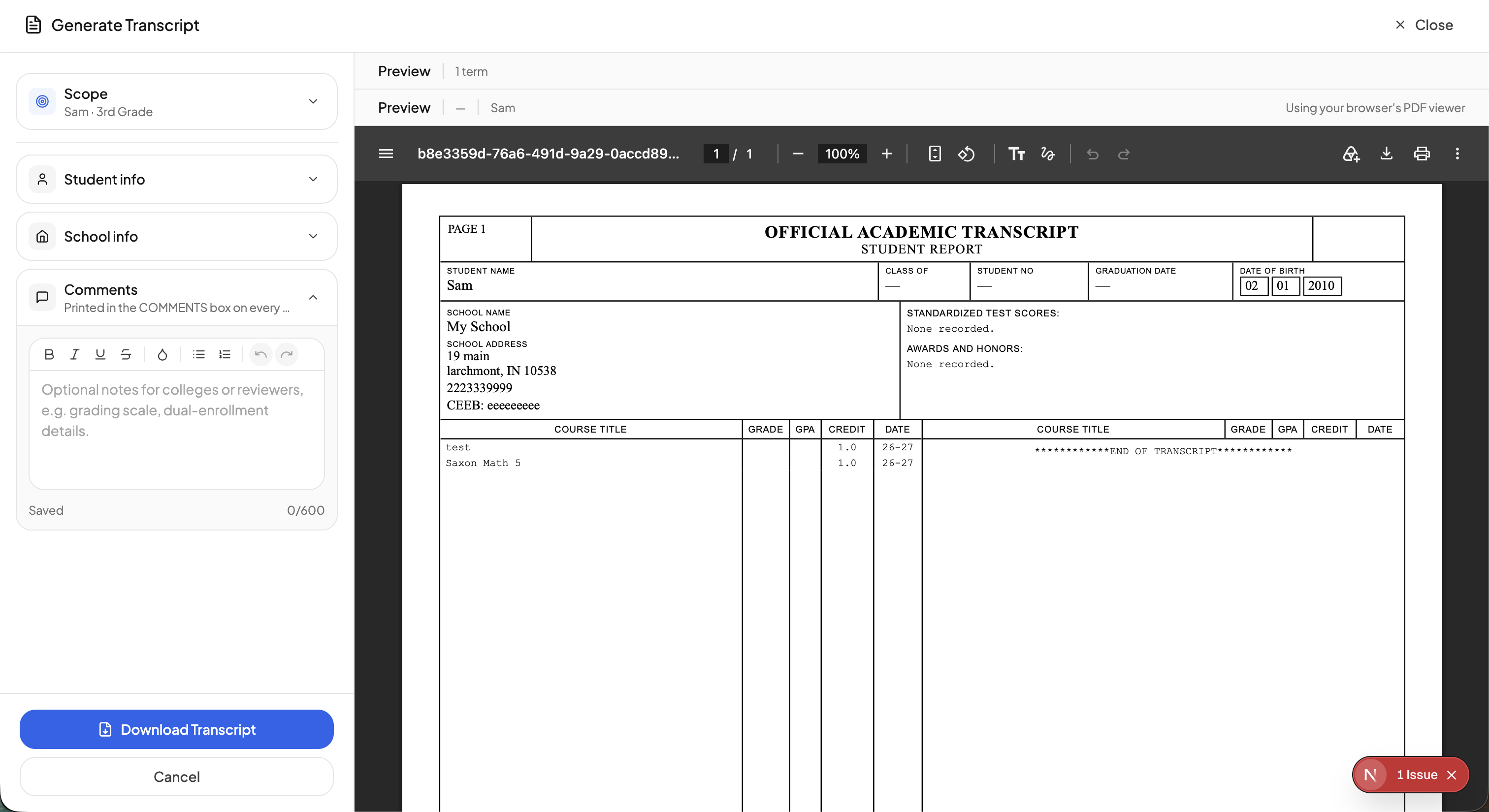Click the Cancel button

click(x=177, y=777)
